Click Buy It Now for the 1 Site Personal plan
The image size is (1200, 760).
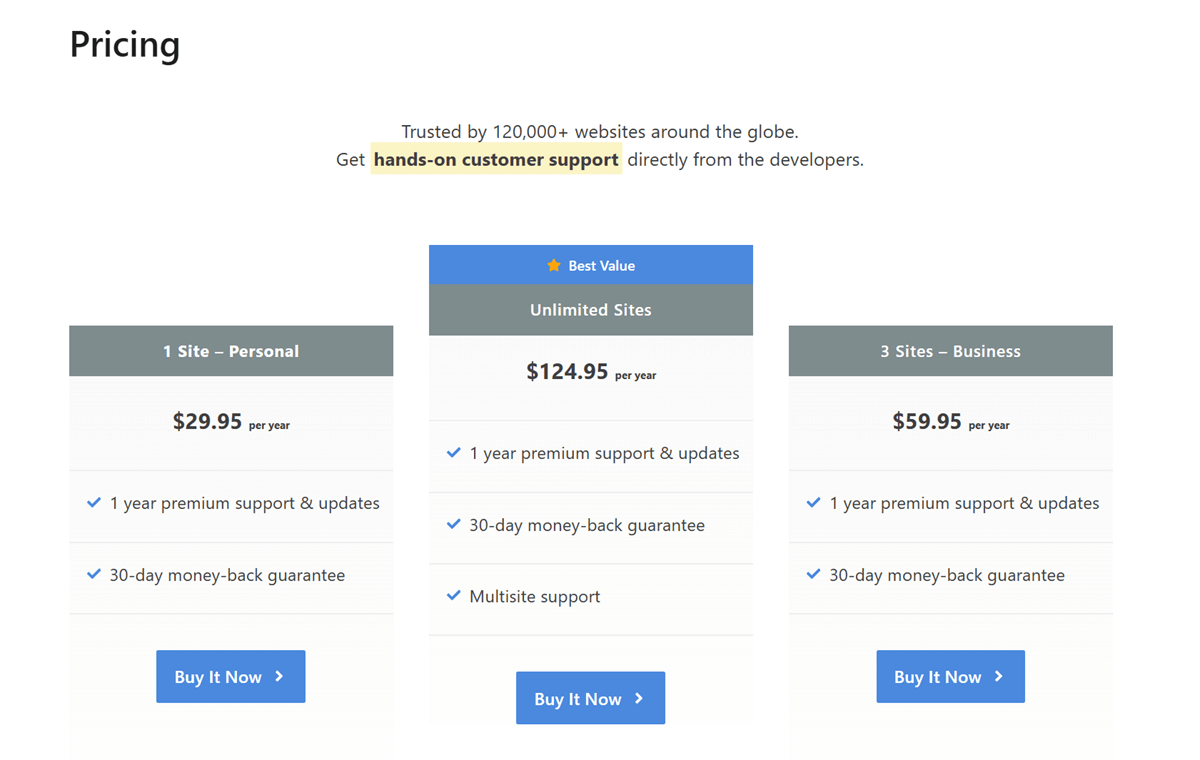[230, 676]
